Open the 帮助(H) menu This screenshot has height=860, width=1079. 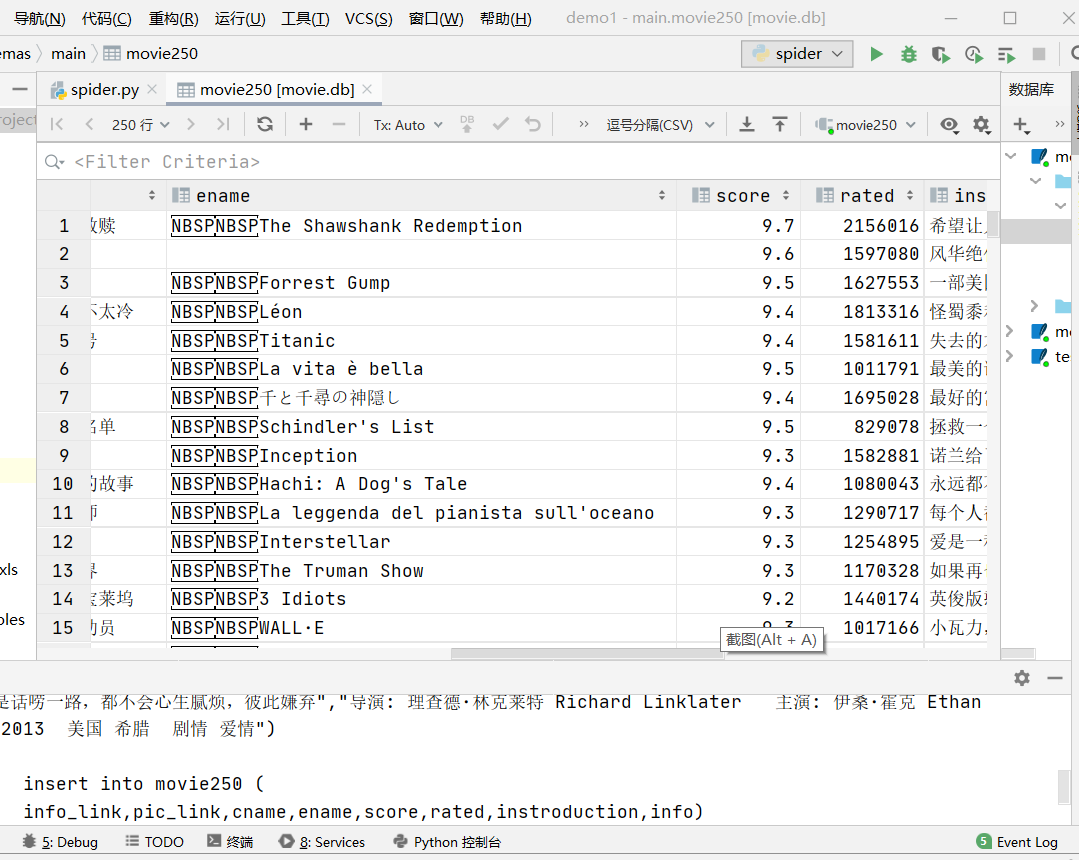click(x=506, y=19)
